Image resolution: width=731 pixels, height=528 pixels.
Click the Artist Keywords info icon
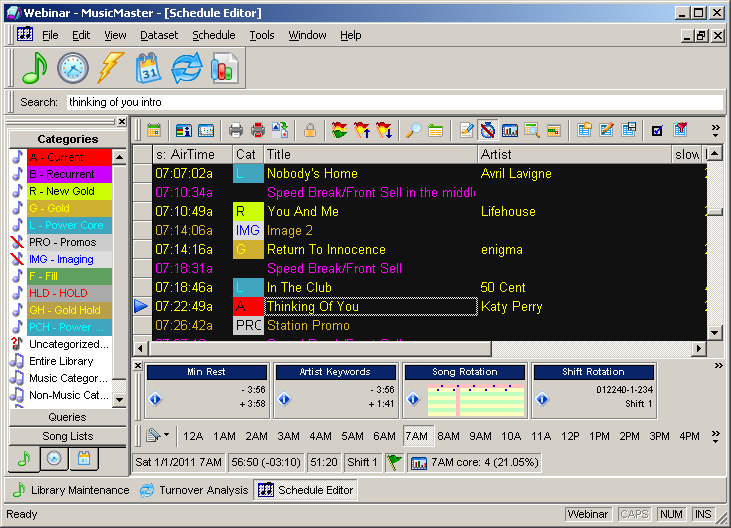pos(284,399)
